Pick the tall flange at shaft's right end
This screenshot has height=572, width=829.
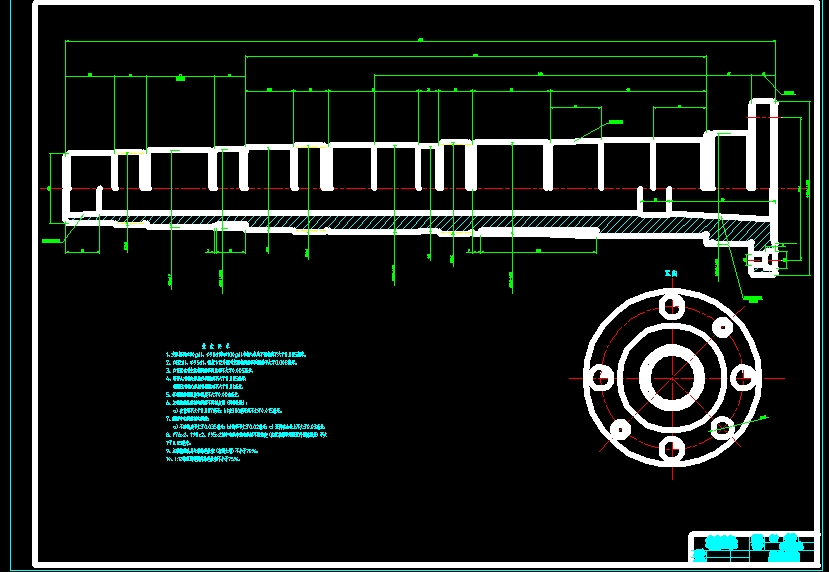pos(762,188)
